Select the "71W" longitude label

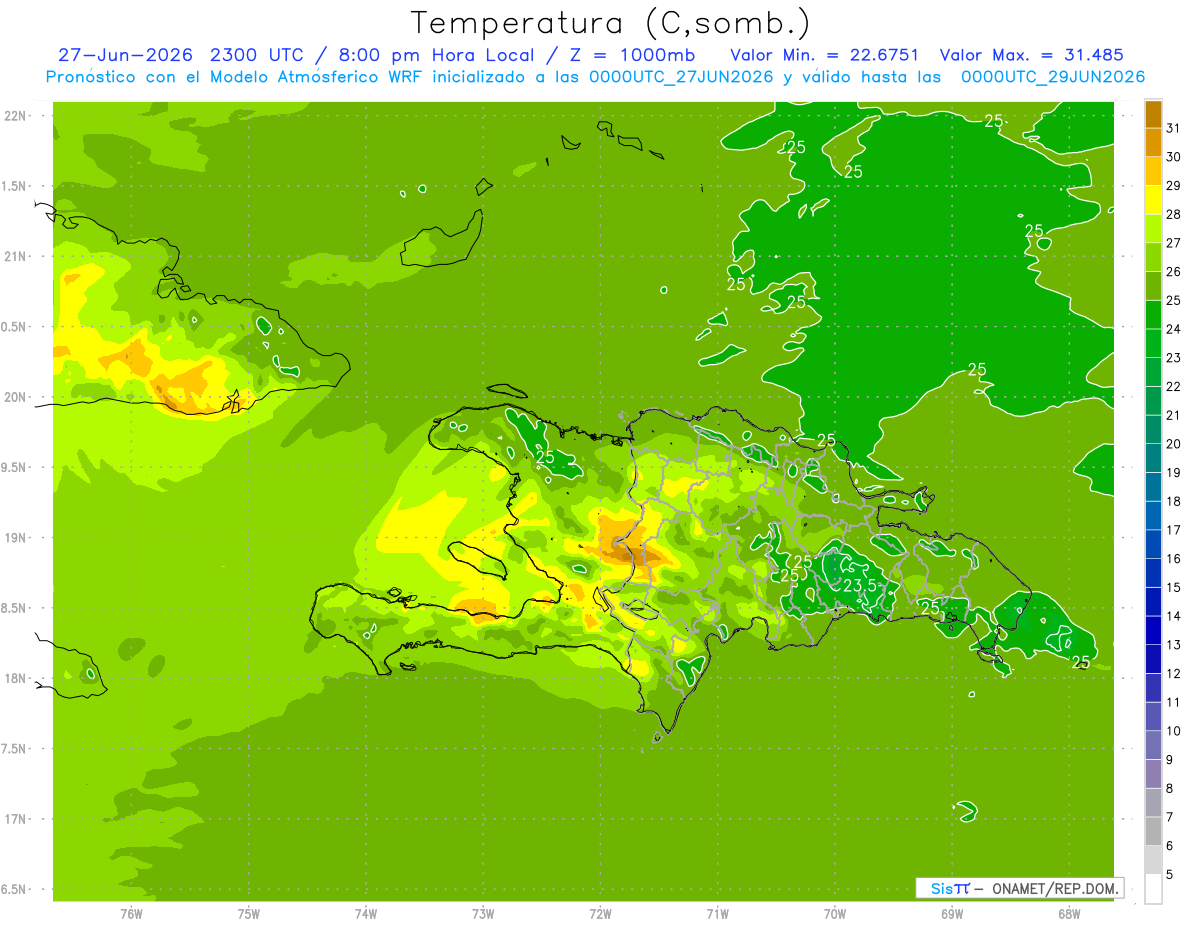717,914
